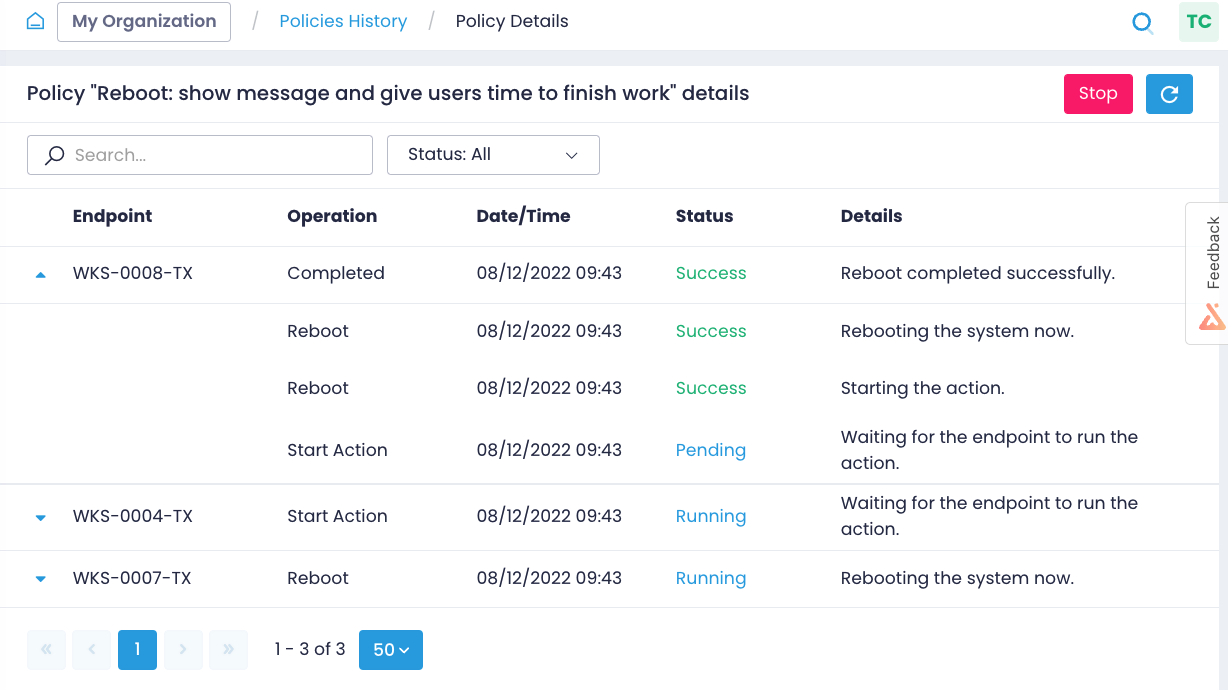Select the WKS-0008-TX endpoint name
The image size is (1228, 690).
[x=133, y=273]
